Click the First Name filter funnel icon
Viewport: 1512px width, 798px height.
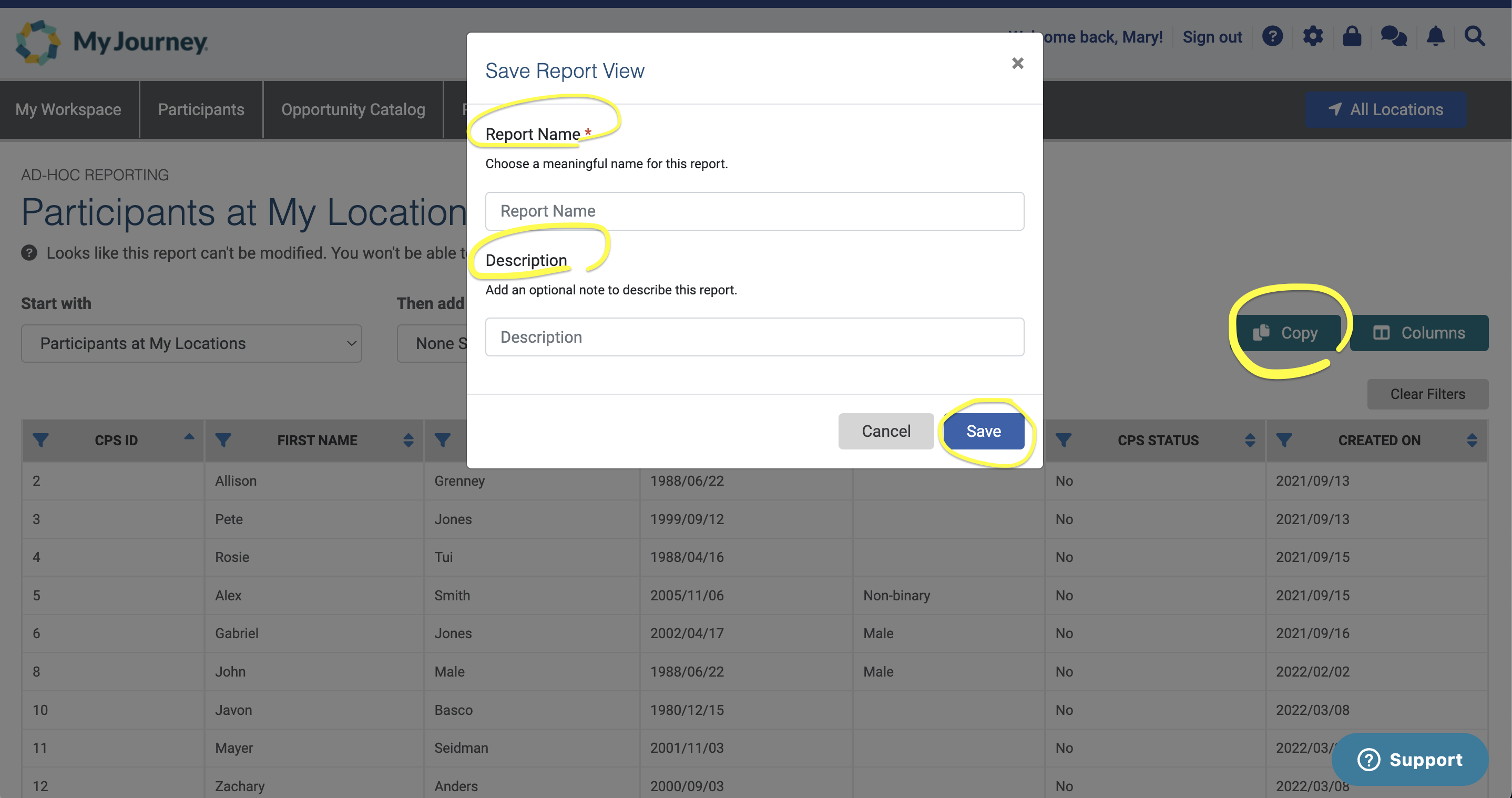(223, 440)
